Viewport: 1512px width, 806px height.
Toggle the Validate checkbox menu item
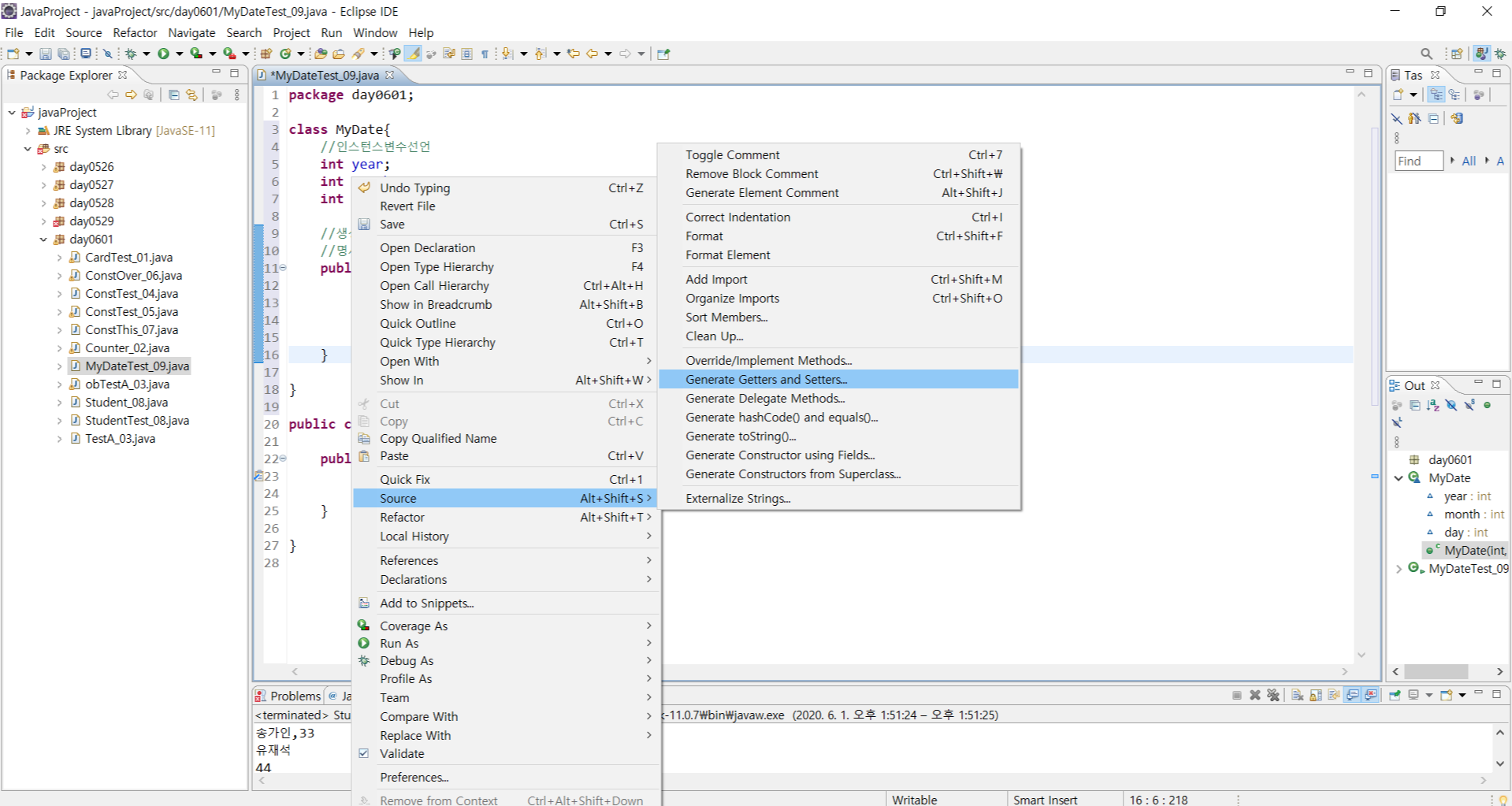(363, 753)
